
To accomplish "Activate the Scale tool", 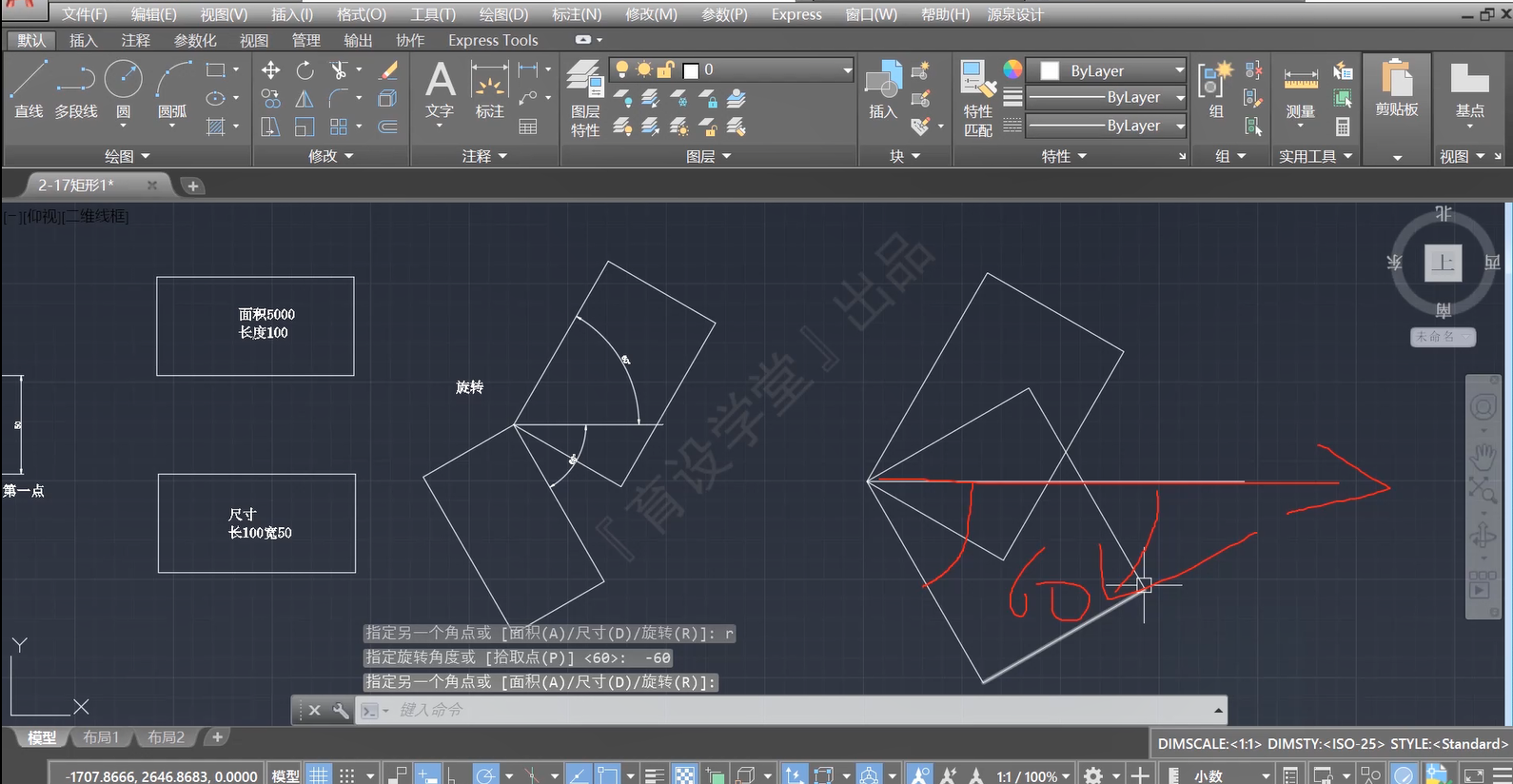I will (305, 127).
